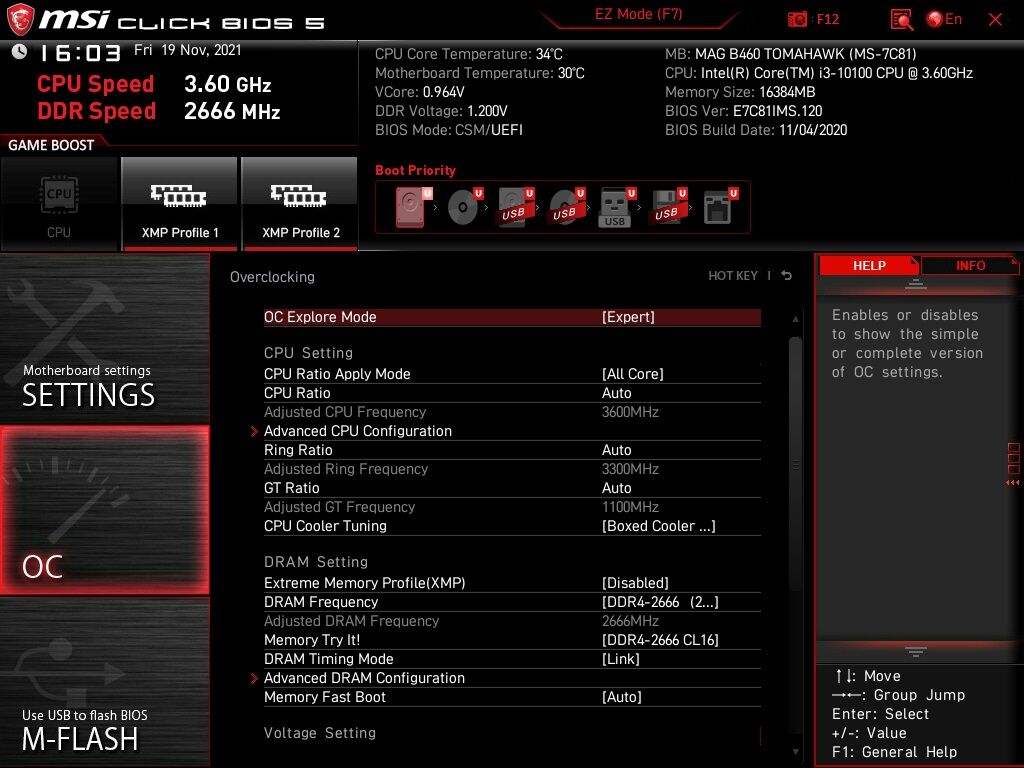
Task: Select the hard disk boot device icon
Action: 413,207
